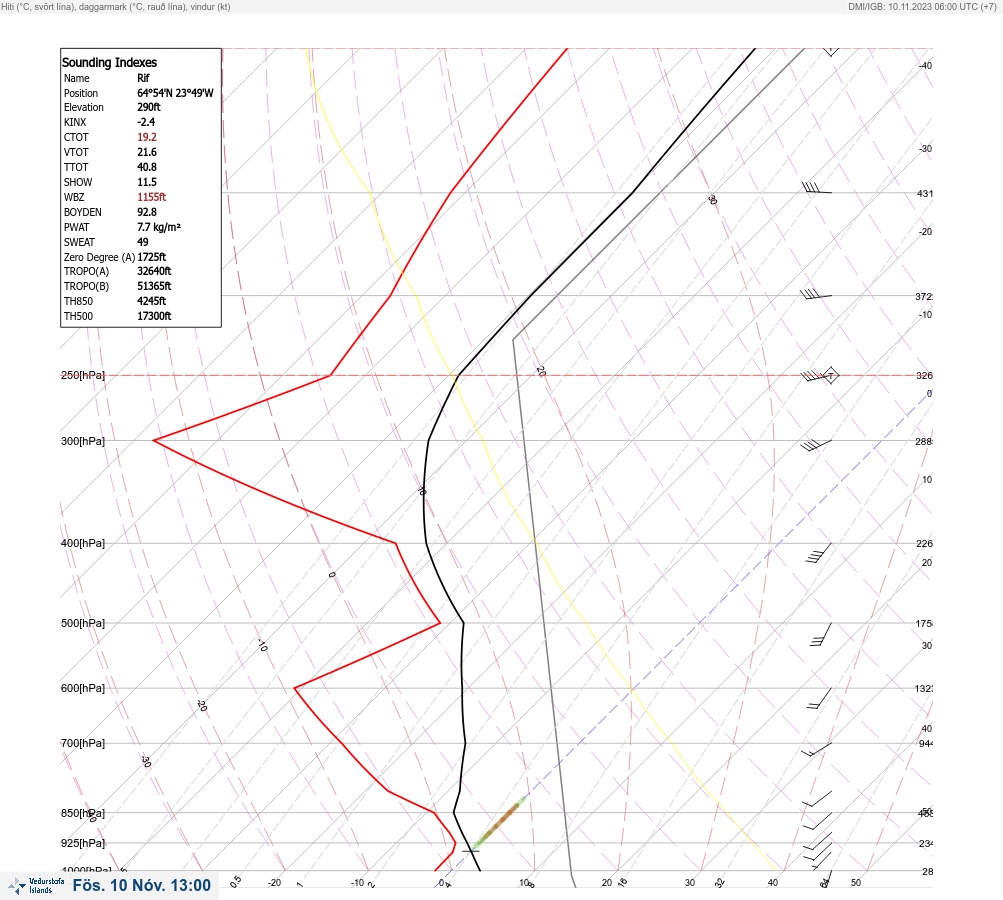Click the wind barb at 700 hPa
The image size is (1003, 900).
coord(817,749)
